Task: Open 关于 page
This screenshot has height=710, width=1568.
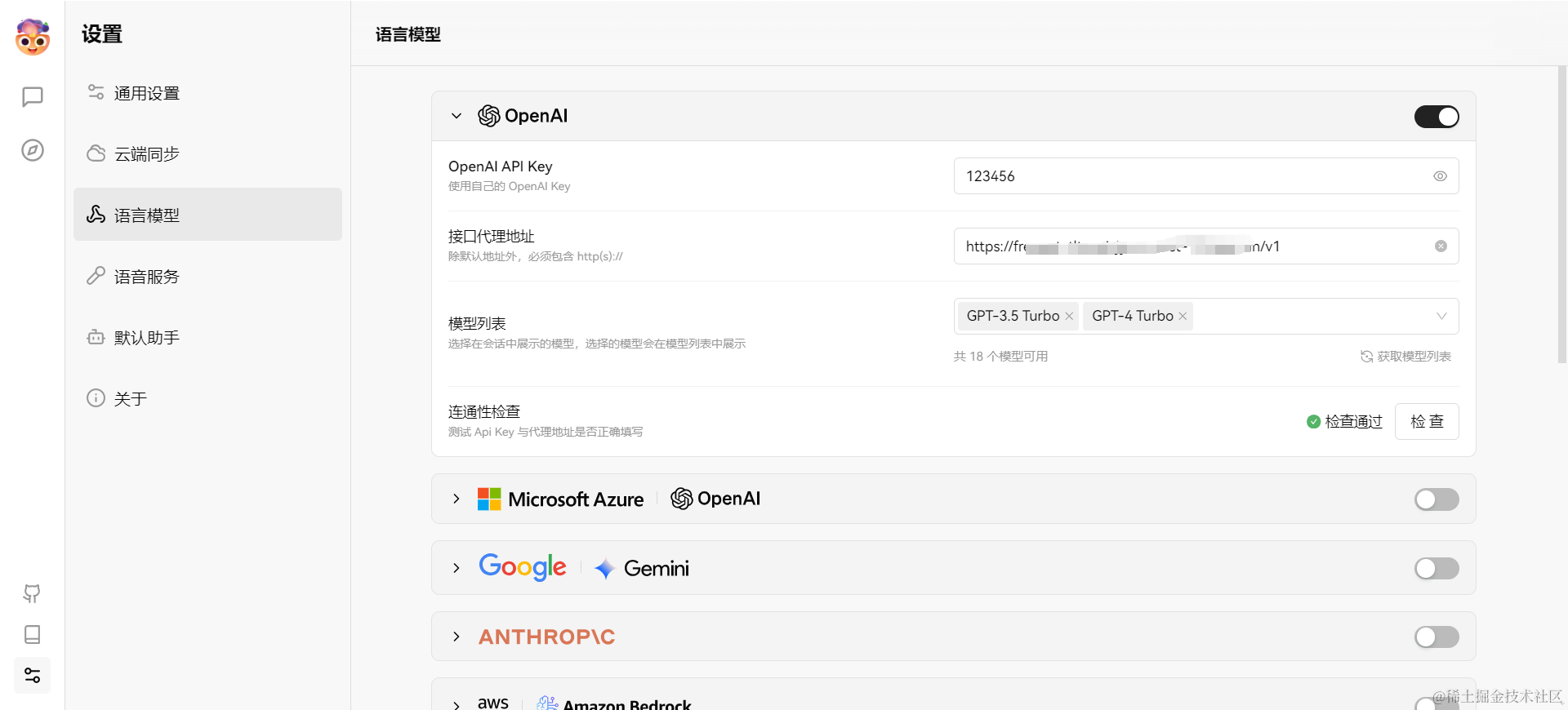Action: point(207,398)
